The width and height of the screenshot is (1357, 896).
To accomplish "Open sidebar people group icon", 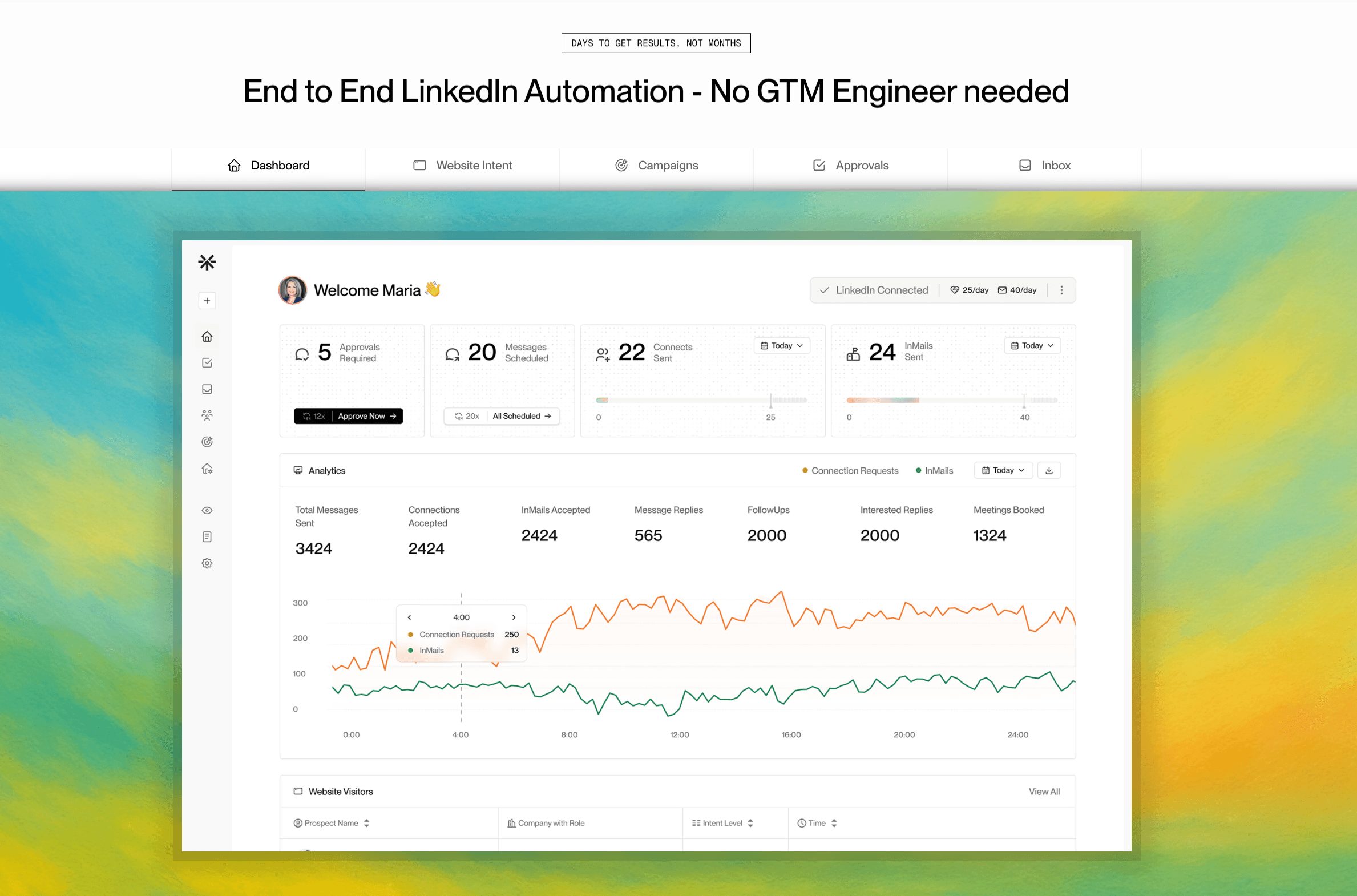I will point(207,415).
